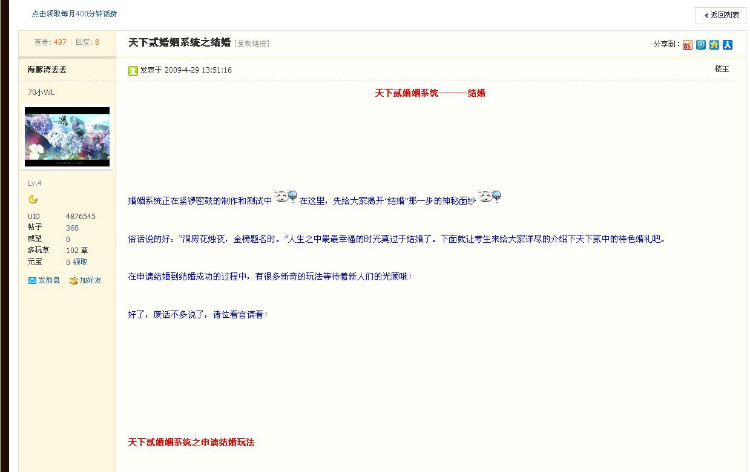This screenshot has width=750, height=472.
Task: Click the red subheading 天下贰婚姻系统之申请结婚玩法
Action: click(191, 442)
